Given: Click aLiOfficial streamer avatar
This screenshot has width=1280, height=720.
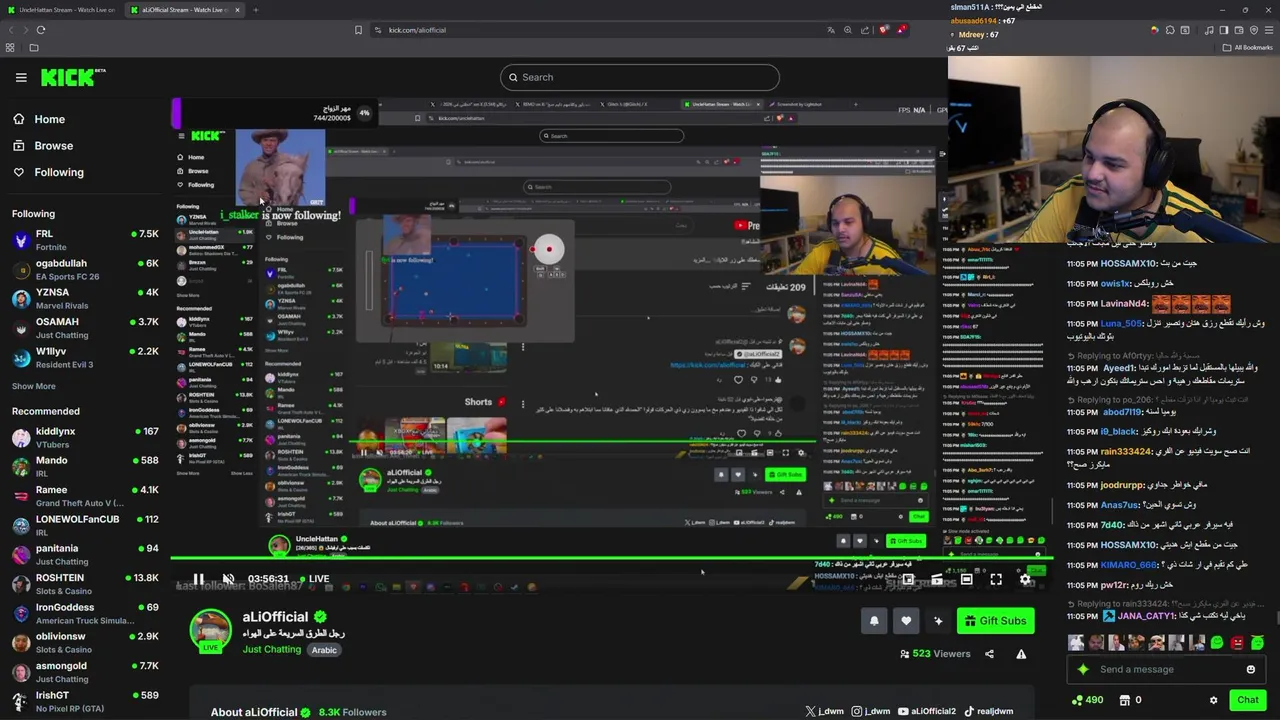Looking at the screenshot, I should tap(211, 630).
